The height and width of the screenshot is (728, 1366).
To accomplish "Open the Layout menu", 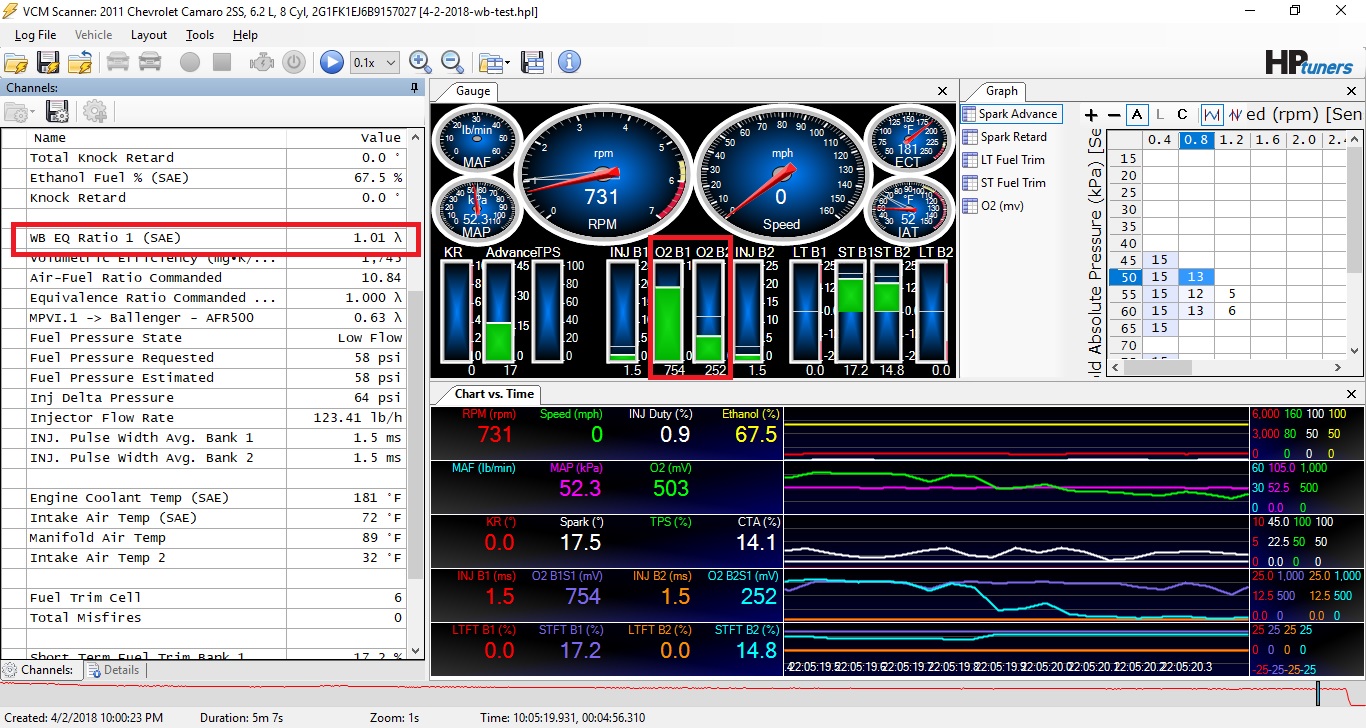I will coord(149,35).
